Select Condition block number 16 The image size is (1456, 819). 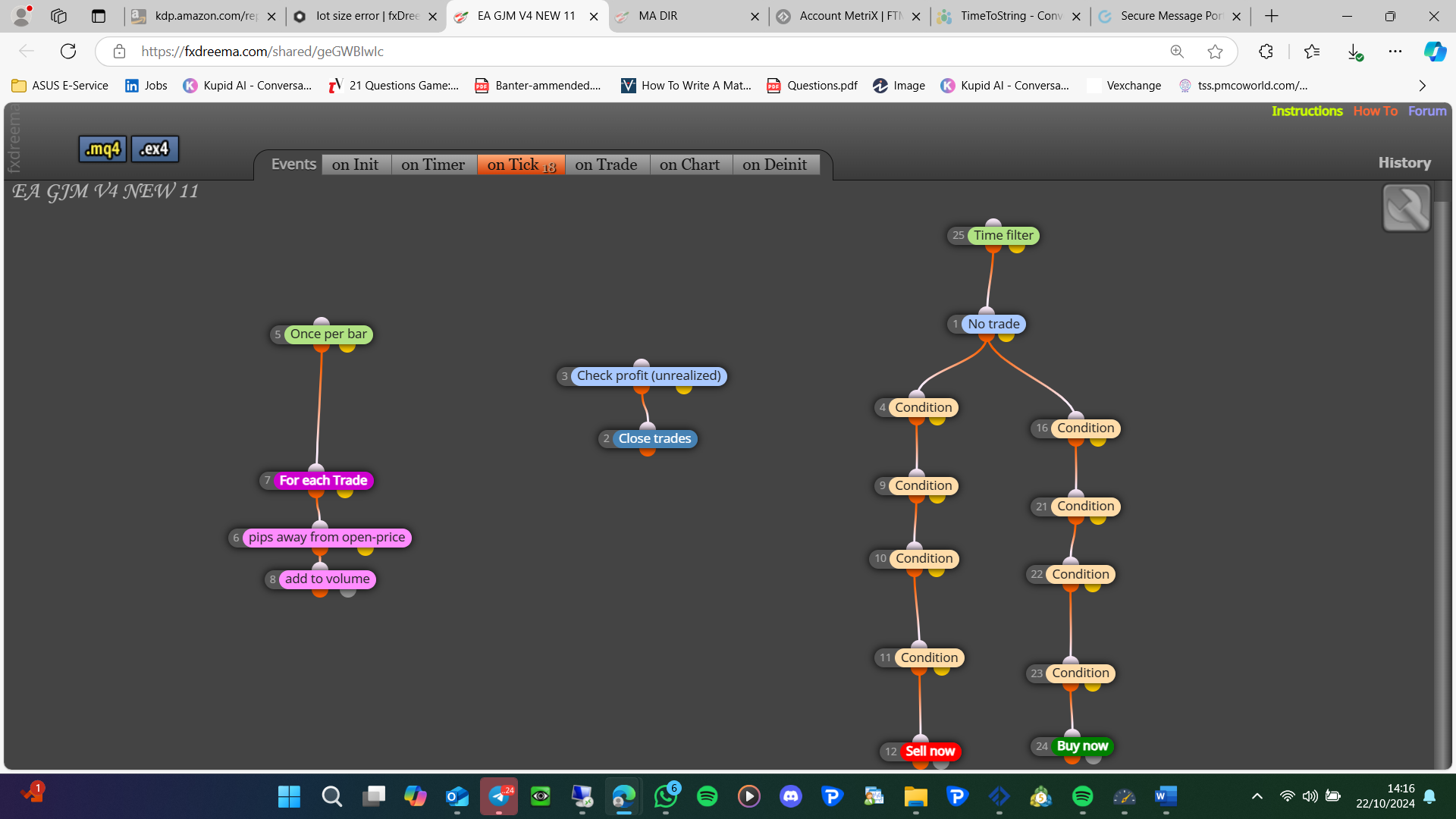click(1086, 428)
